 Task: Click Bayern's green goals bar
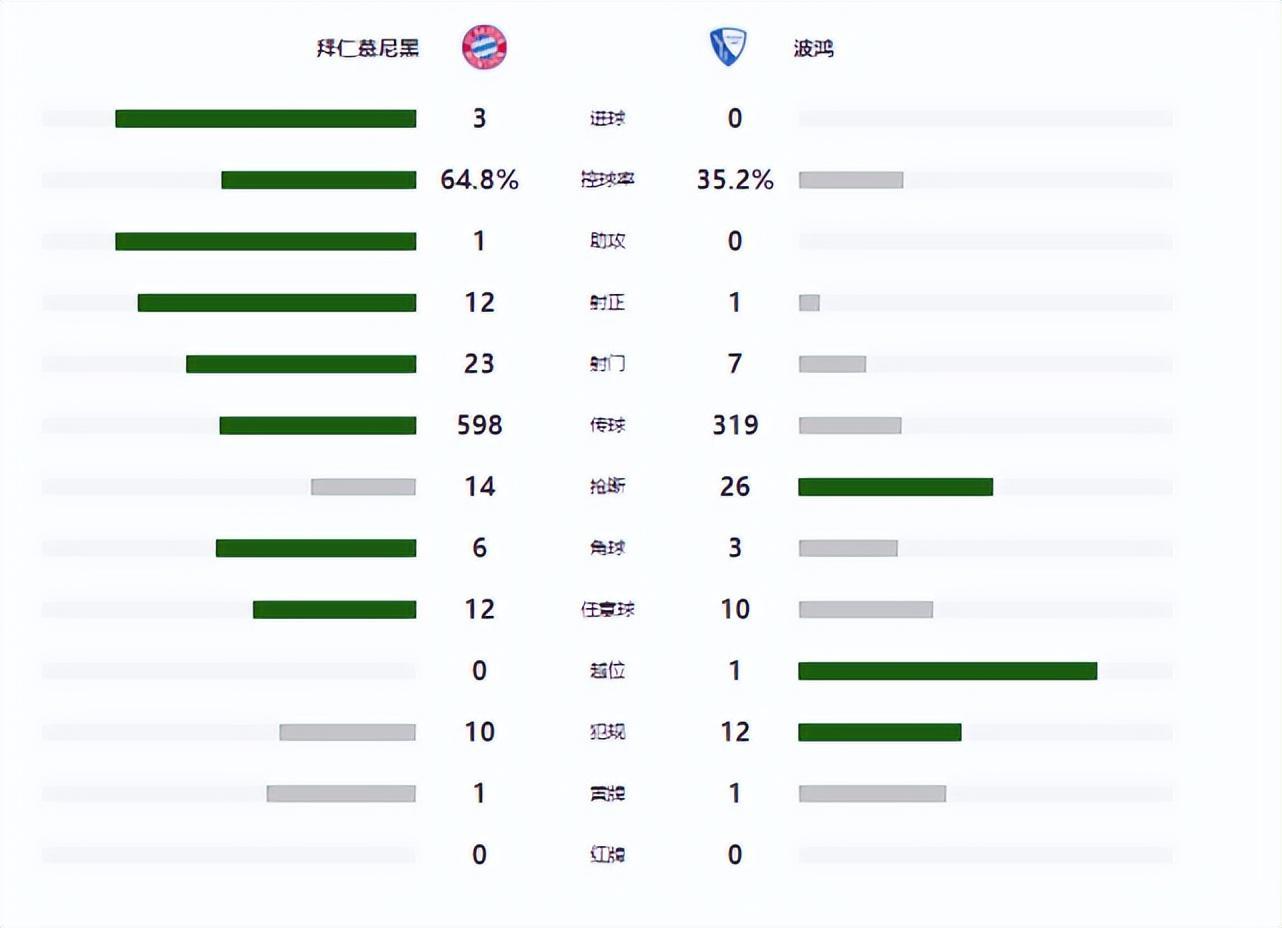[265, 119]
